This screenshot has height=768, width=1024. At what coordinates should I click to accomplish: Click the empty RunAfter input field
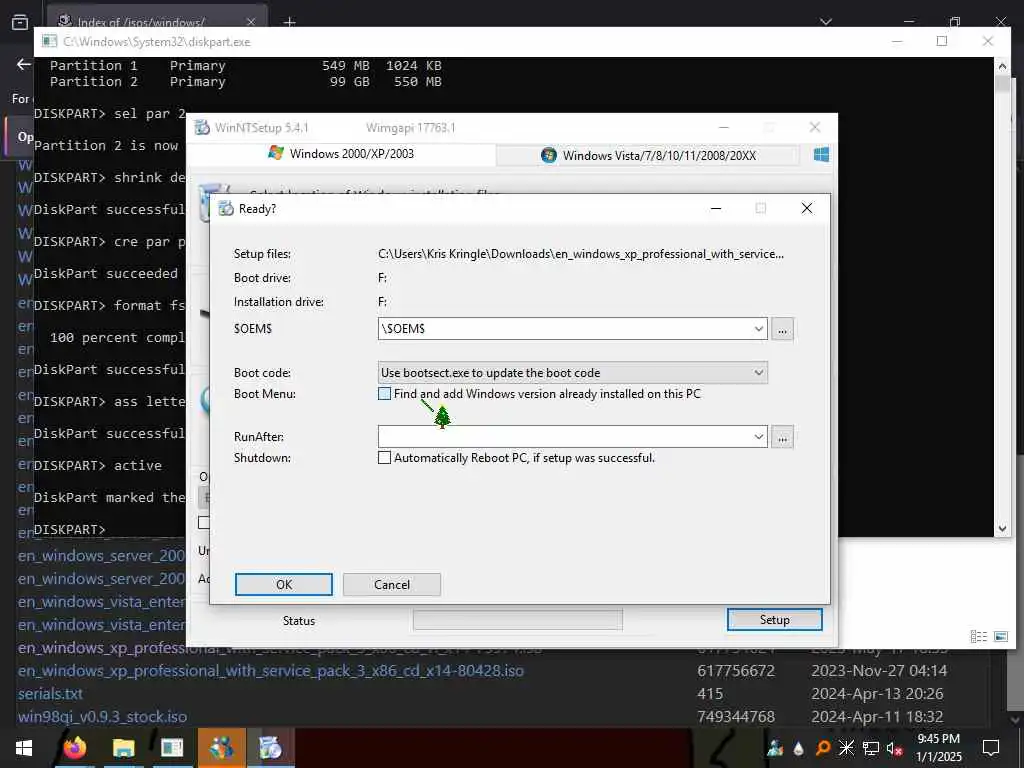[x=564, y=437]
